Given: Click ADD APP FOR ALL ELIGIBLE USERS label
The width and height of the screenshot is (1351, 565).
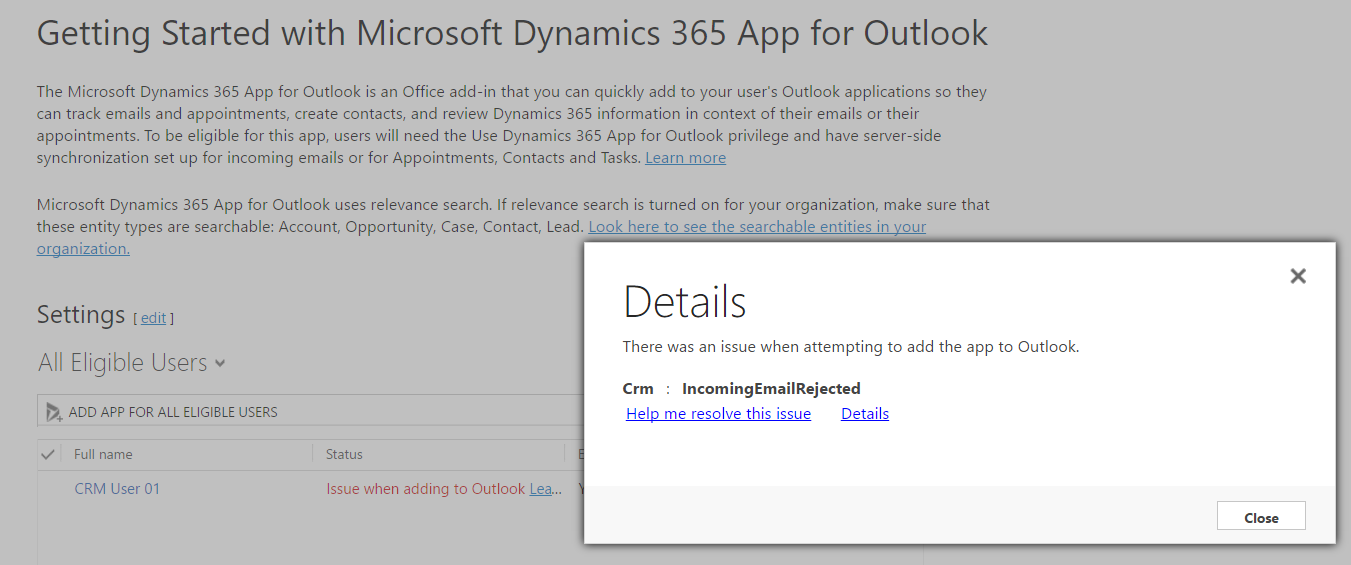Looking at the screenshot, I should (173, 412).
